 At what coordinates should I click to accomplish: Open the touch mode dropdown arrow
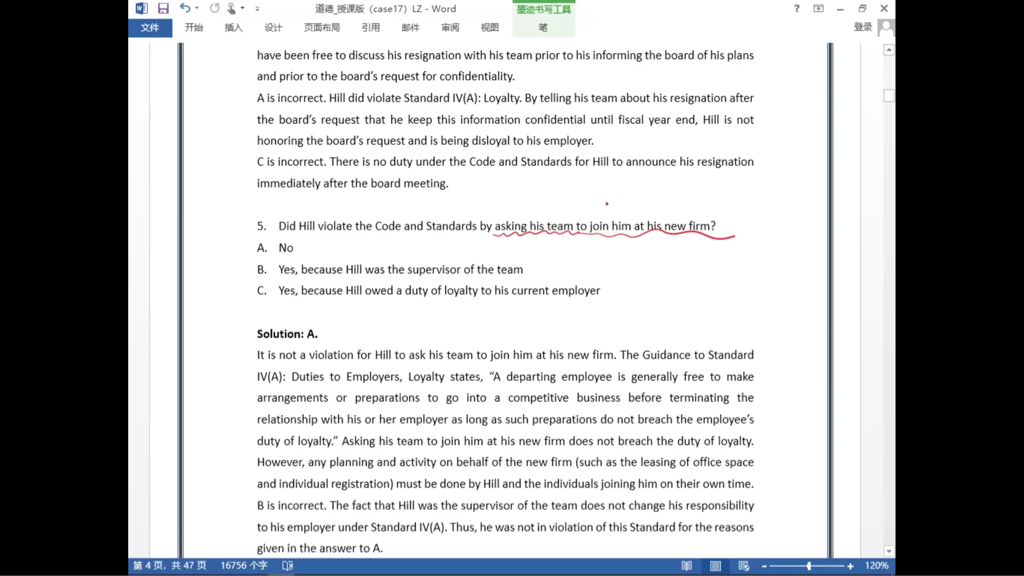pyautogui.click(x=242, y=8)
